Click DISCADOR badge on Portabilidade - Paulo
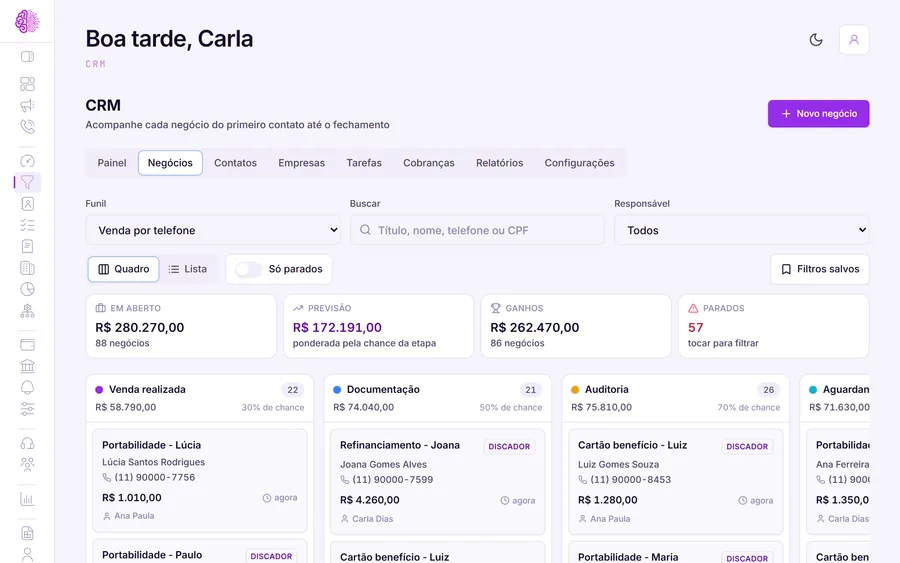900x563 pixels. coord(271,556)
